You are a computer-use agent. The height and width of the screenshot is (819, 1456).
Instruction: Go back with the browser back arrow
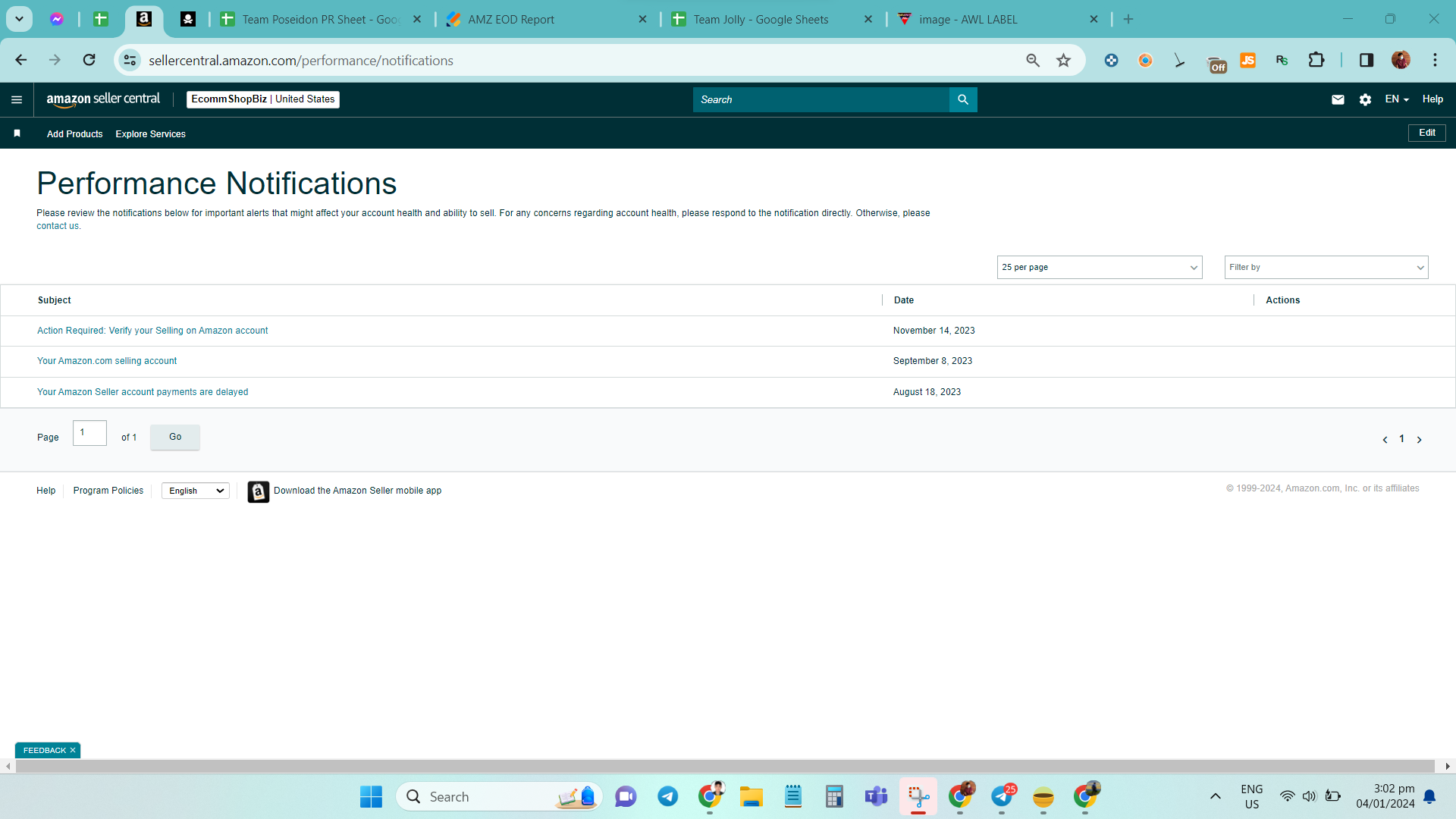[21, 60]
